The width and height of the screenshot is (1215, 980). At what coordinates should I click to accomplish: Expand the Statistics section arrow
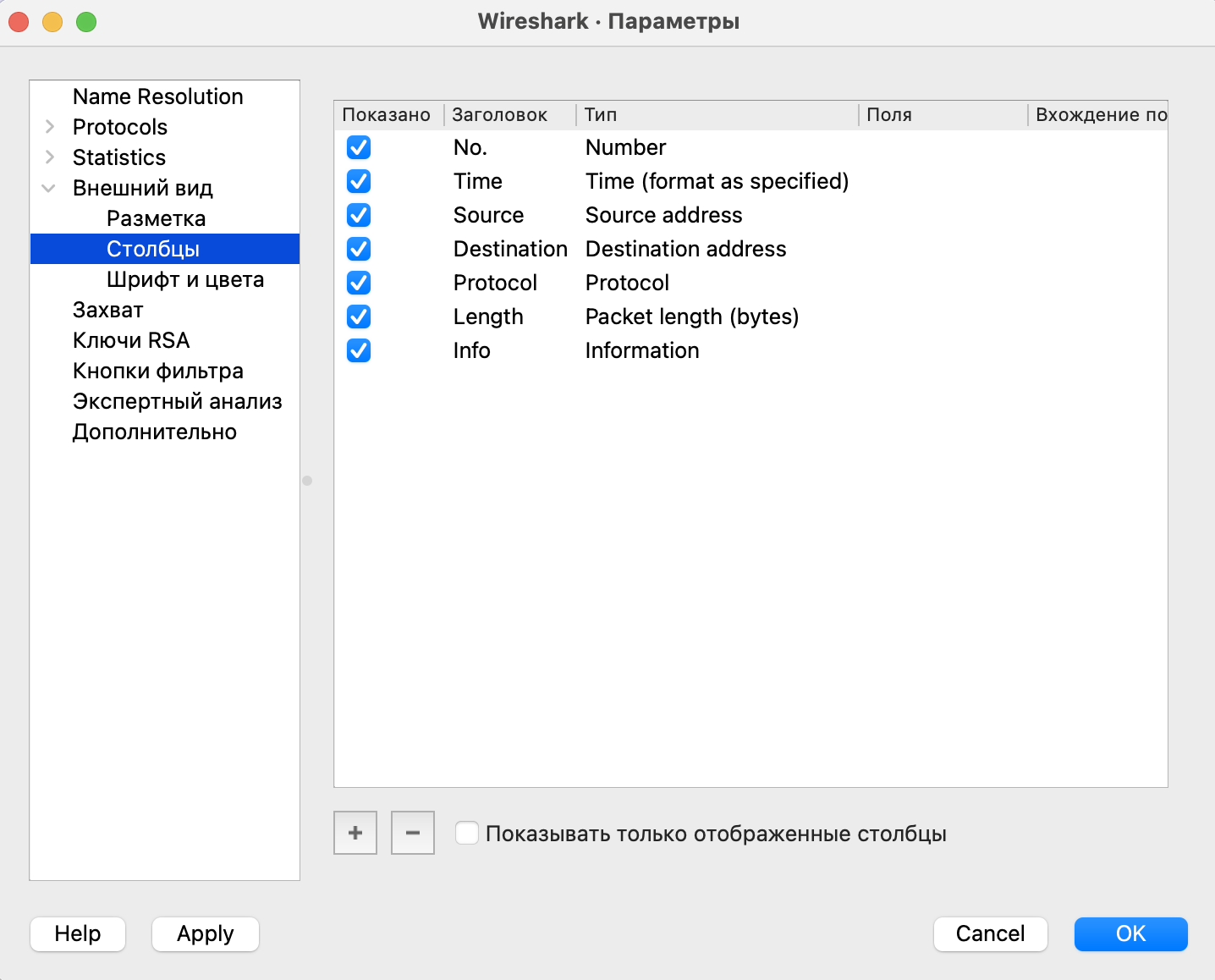coord(50,157)
